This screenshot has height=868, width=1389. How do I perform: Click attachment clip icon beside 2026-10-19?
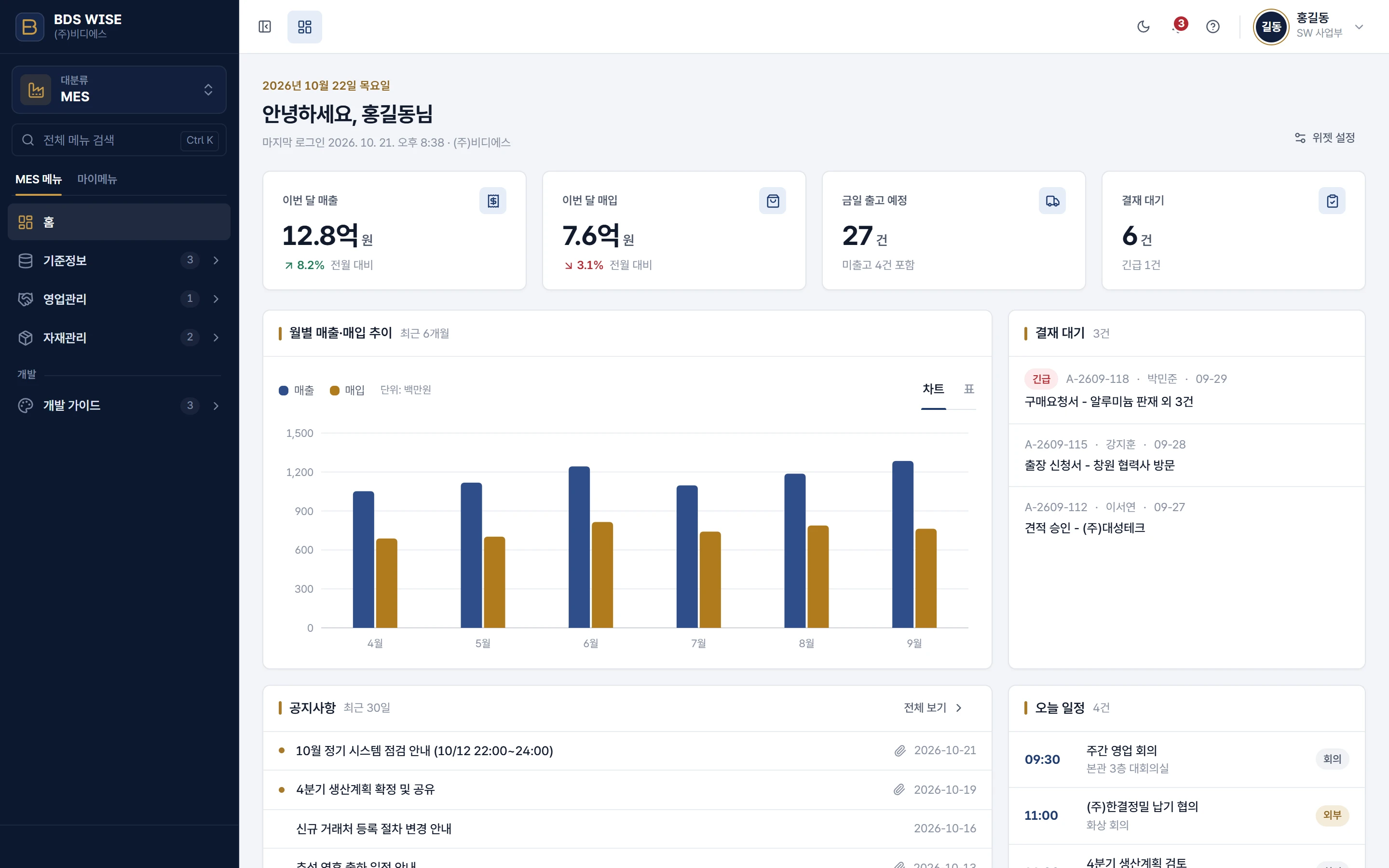click(x=899, y=790)
